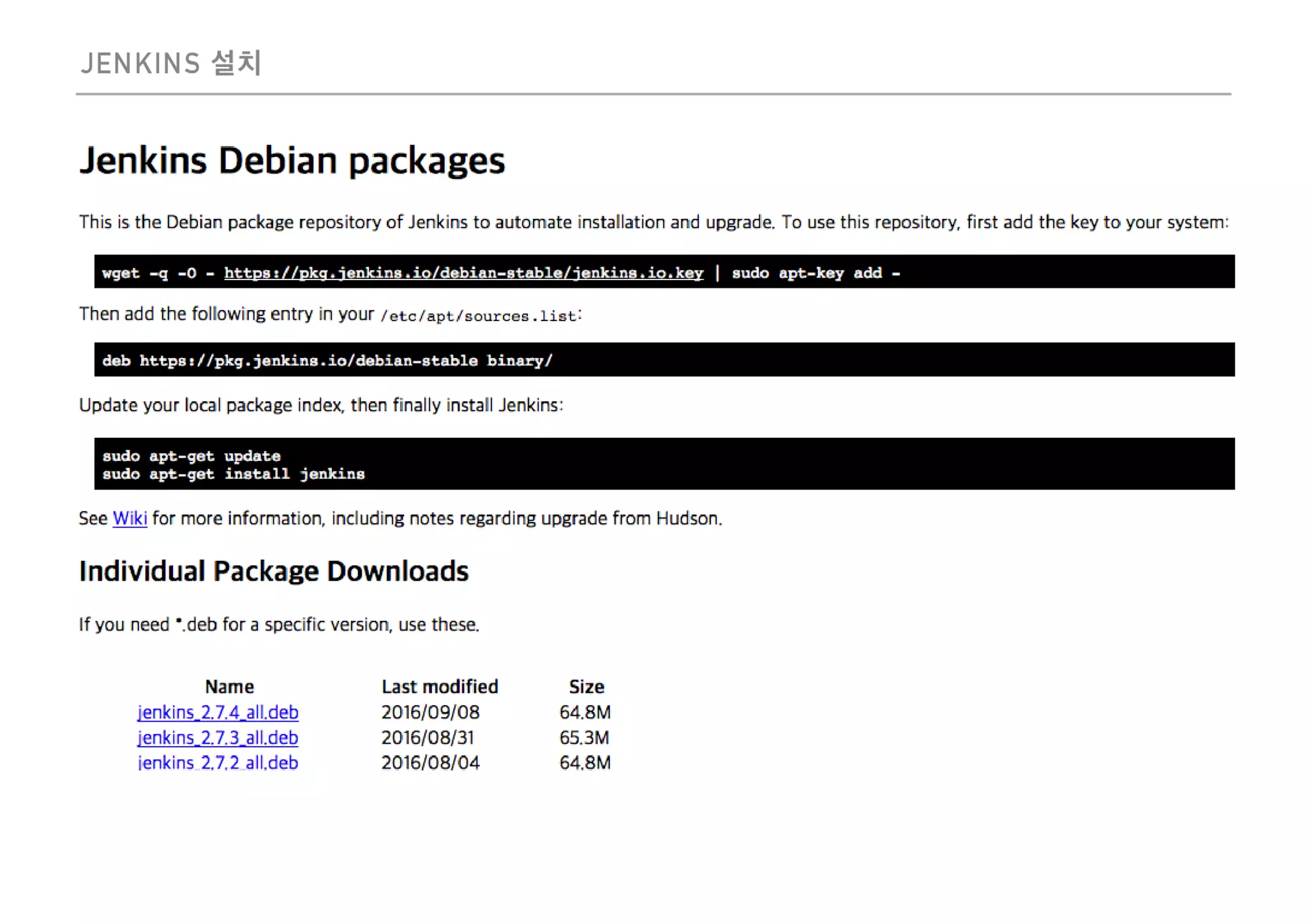
Task: Click the 64.8M size in the jenkins_2.7.4 row
Action: click(x=585, y=712)
